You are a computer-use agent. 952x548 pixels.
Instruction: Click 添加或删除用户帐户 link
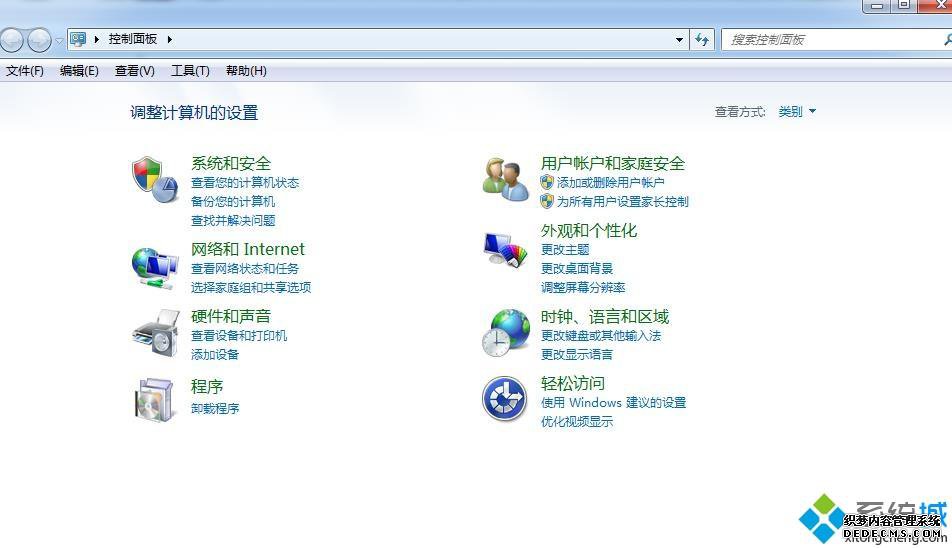(x=610, y=183)
